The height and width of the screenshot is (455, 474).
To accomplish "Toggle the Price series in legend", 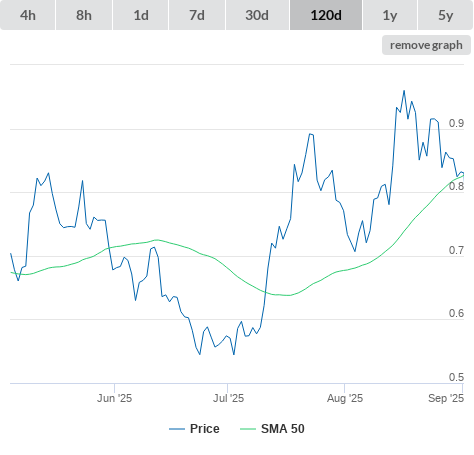I will click(x=205, y=429).
